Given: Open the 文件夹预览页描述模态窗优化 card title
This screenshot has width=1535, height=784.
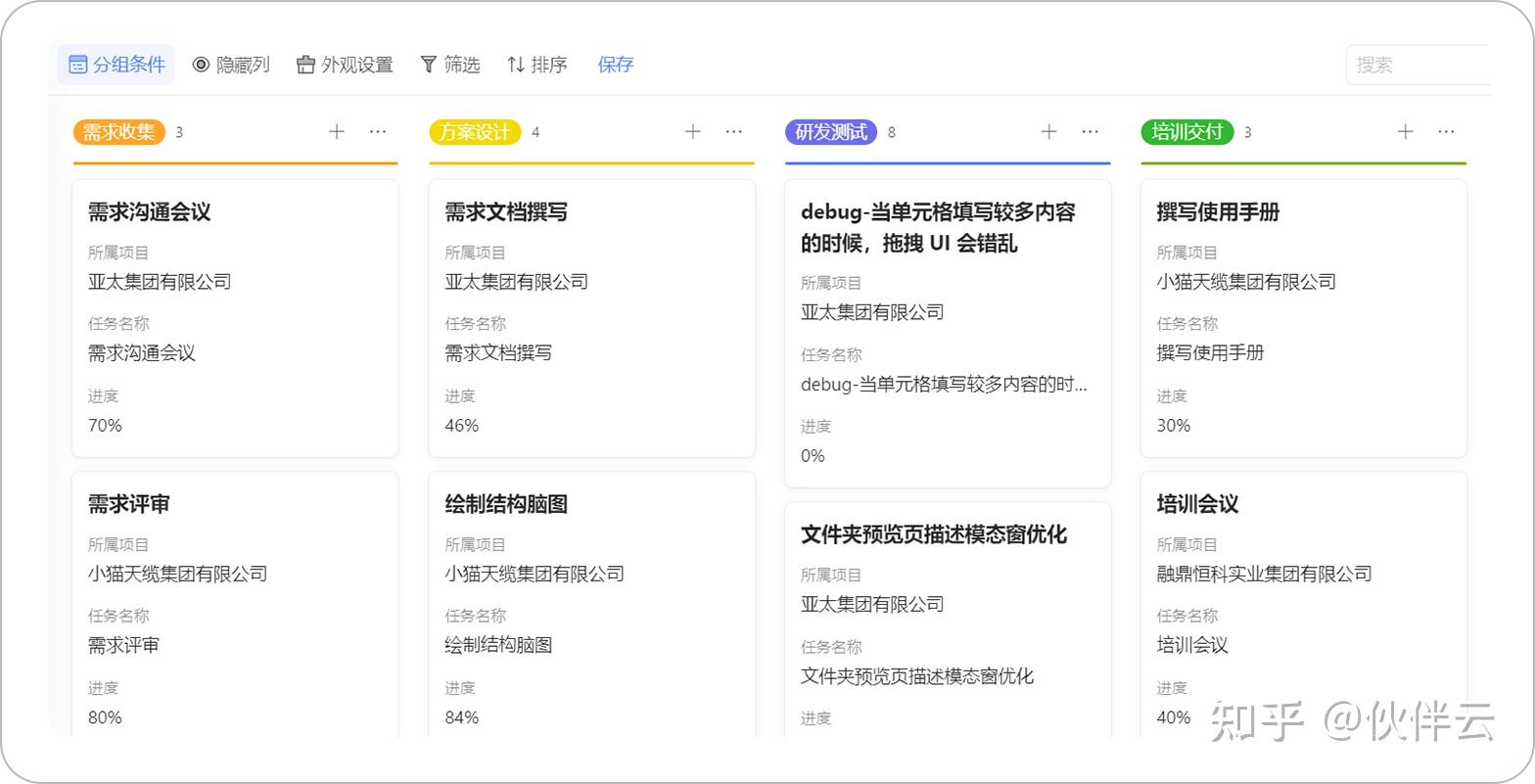Looking at the screenshot, I should point(934,534).
